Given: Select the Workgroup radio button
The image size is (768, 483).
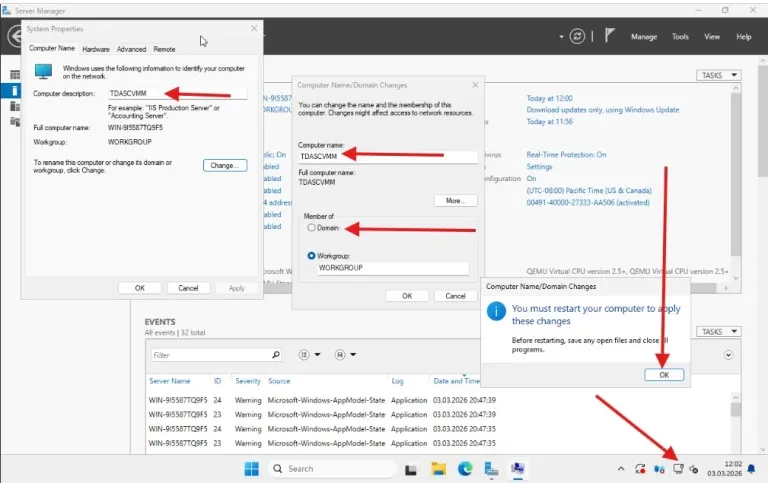Looking at the screenshot, I should pos(312,256).
